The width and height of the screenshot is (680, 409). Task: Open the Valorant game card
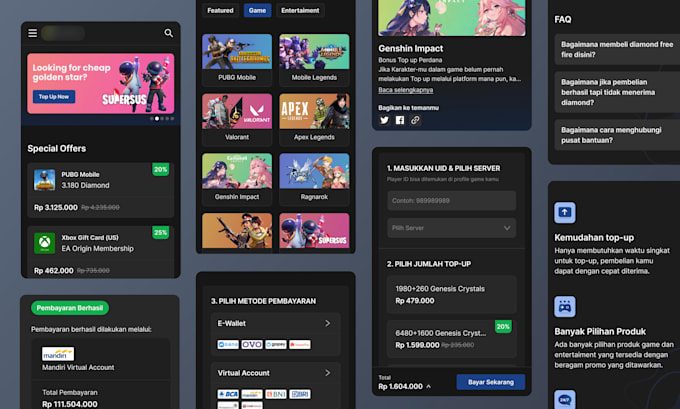(x=237, y=120)
